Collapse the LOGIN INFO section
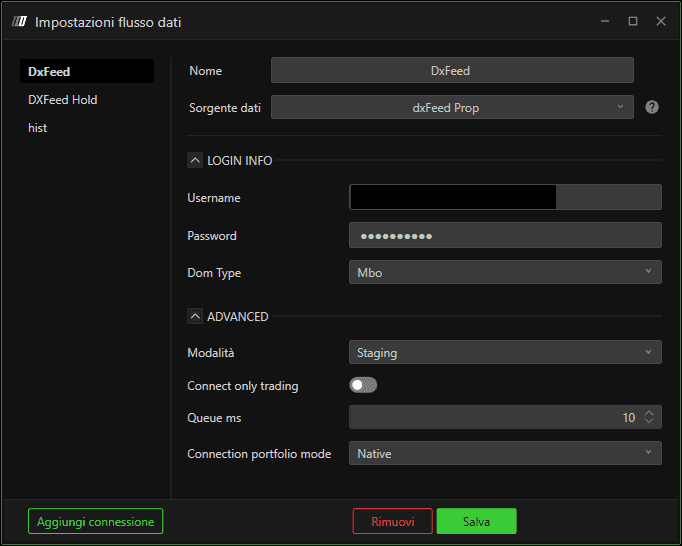This screenshot has width=682, height=546. point(195,161)
